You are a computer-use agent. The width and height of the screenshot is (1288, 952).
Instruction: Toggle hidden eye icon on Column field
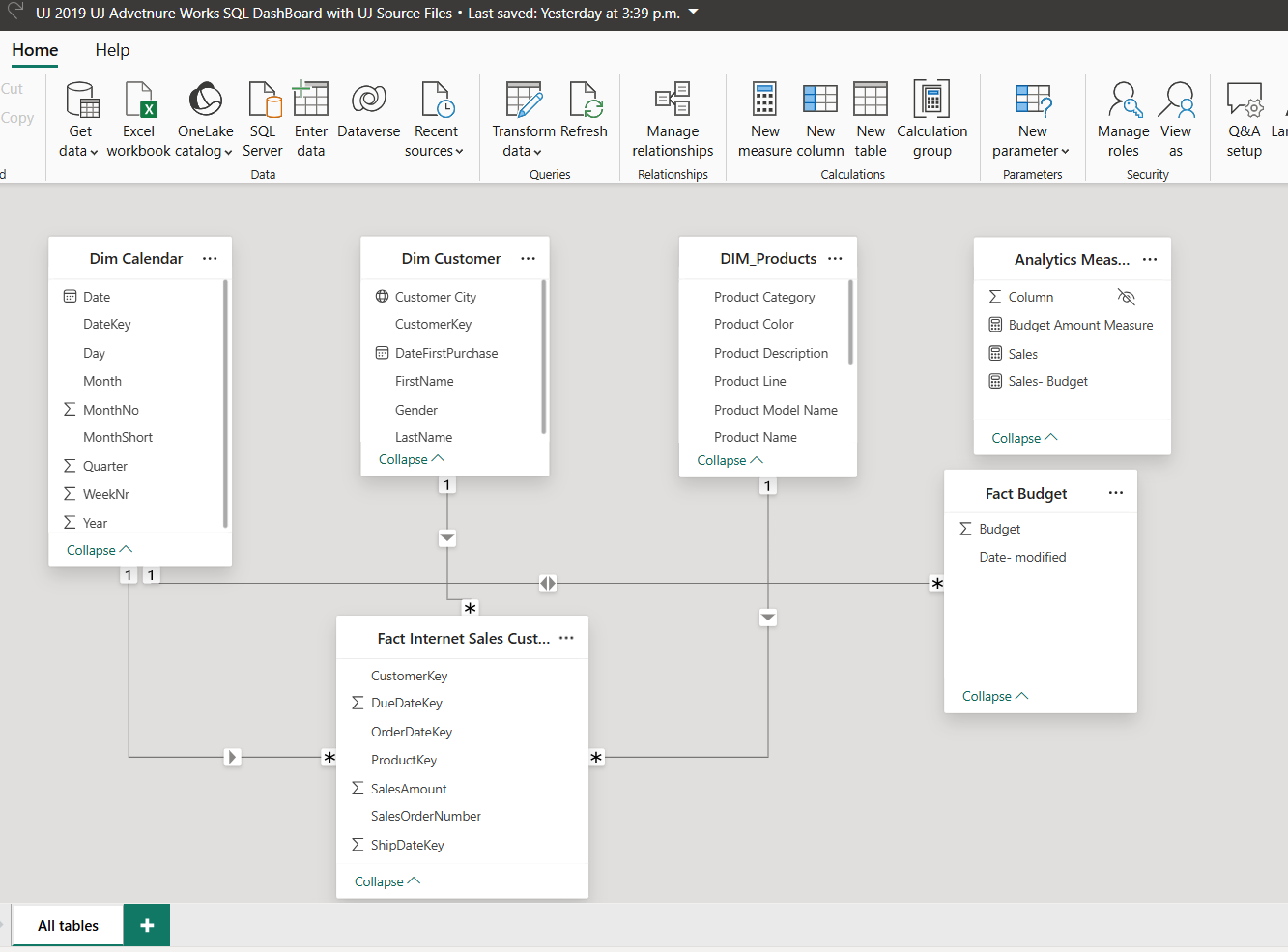point(1126,297)
